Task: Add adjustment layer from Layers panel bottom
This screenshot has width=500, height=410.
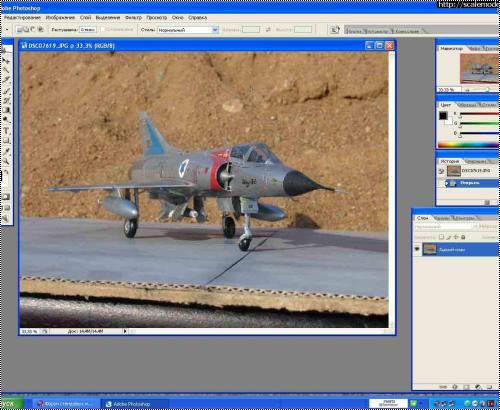Action: click(478, 387)
